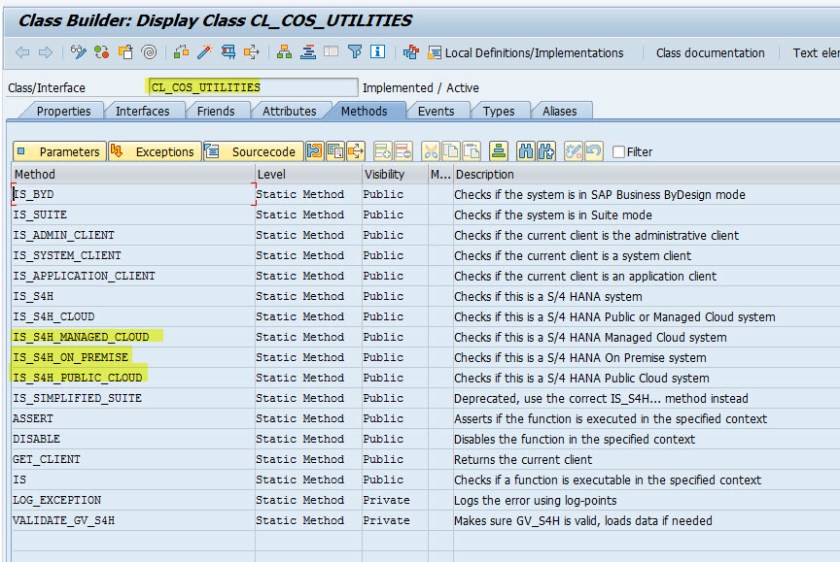Image resolution: width=840 pixels, height=562 pixels.
Task: Select the IS_BYD method cell
Action: pyautogui.click(x=133, y=194)
